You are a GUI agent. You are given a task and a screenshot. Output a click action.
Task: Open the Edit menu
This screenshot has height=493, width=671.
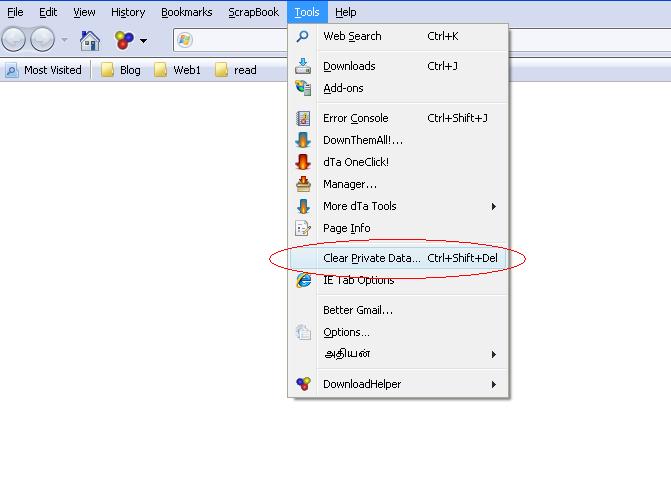pyautogui.click(x=48, y=12)
